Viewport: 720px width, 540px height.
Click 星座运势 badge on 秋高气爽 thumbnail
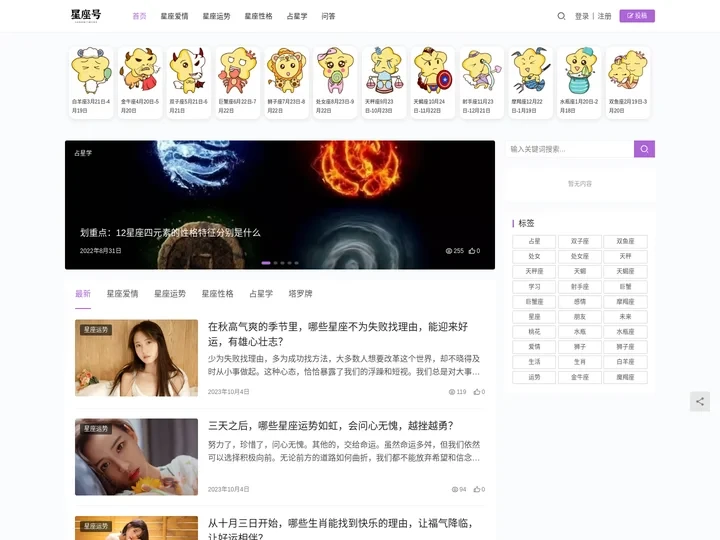tap(96, 330)
